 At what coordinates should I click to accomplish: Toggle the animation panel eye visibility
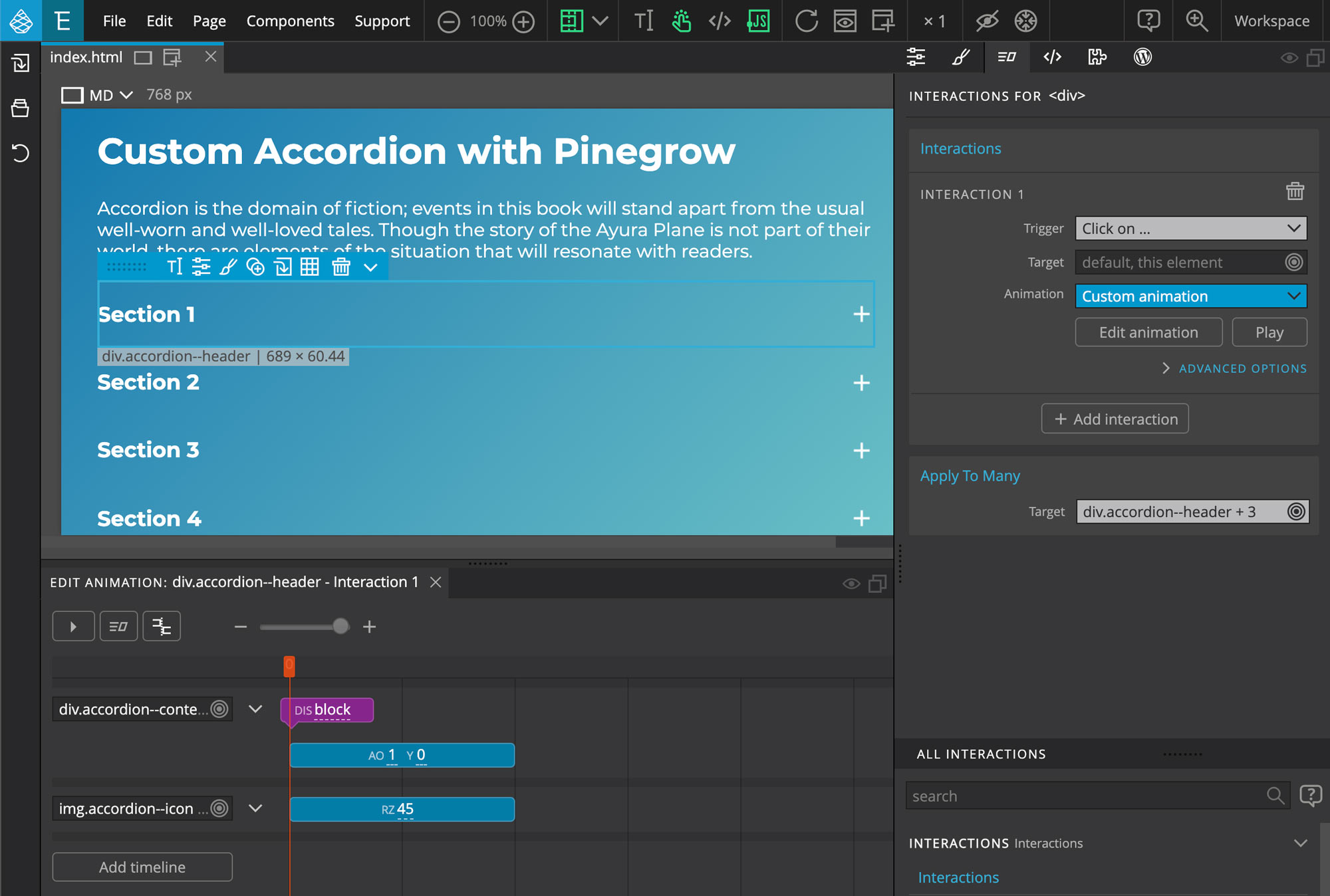851,584
